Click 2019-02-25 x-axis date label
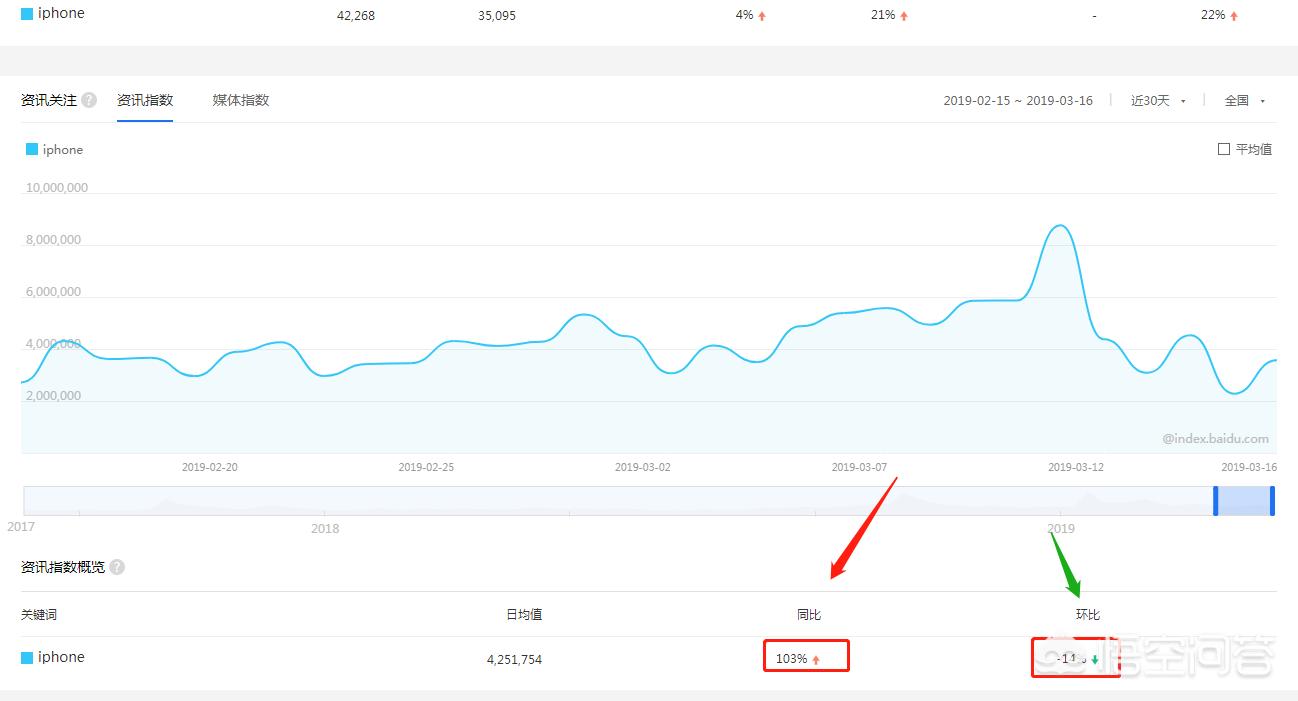1298x701 pixels. coord(426,467)
